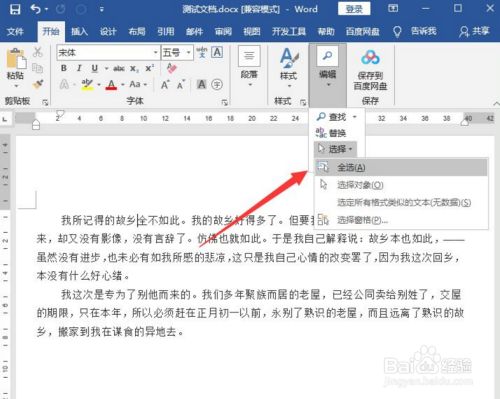
Task: Click the 共享 Share button
Action: click(x=474, y=31)
